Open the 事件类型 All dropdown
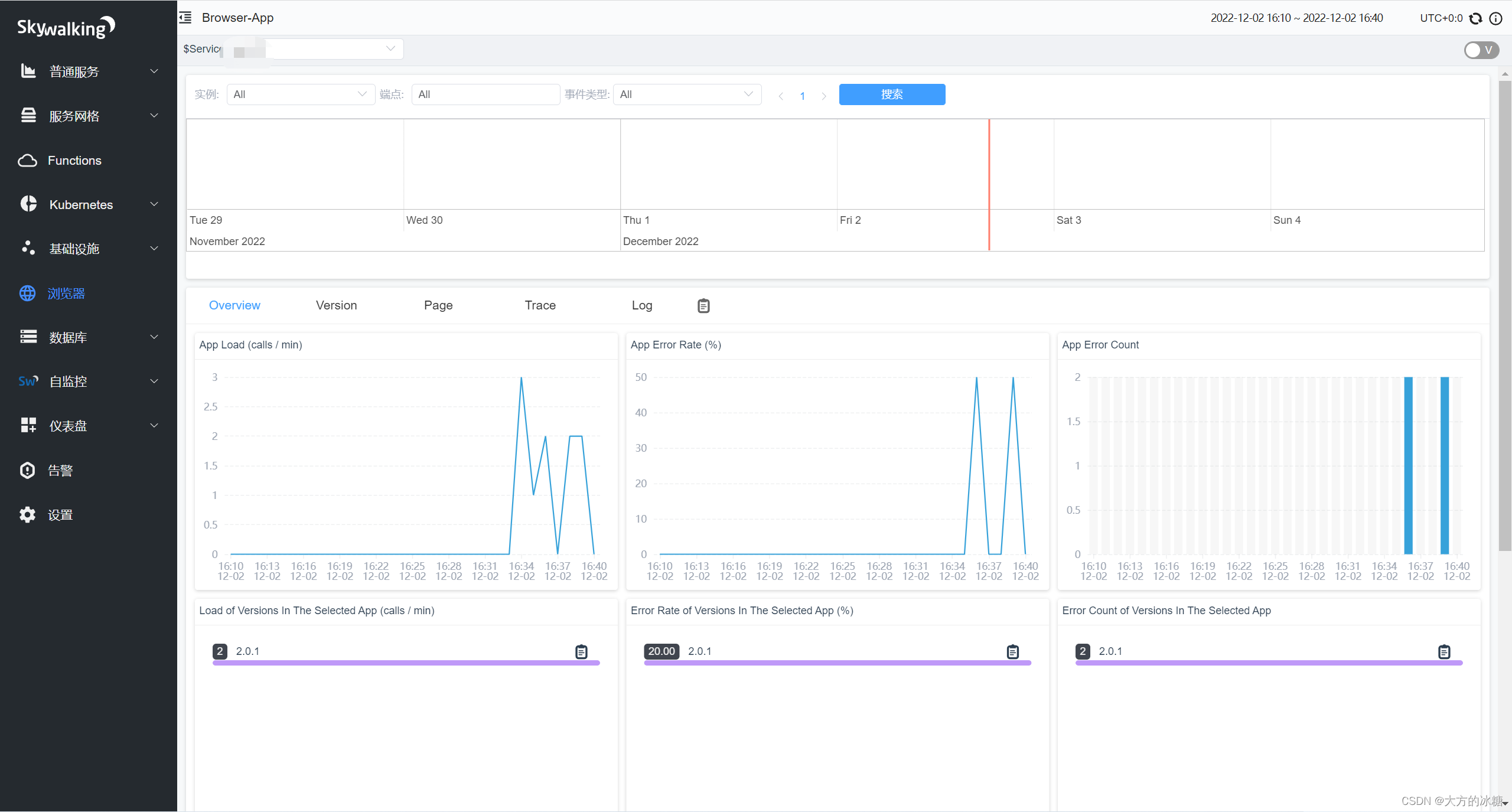 point(687,94)
